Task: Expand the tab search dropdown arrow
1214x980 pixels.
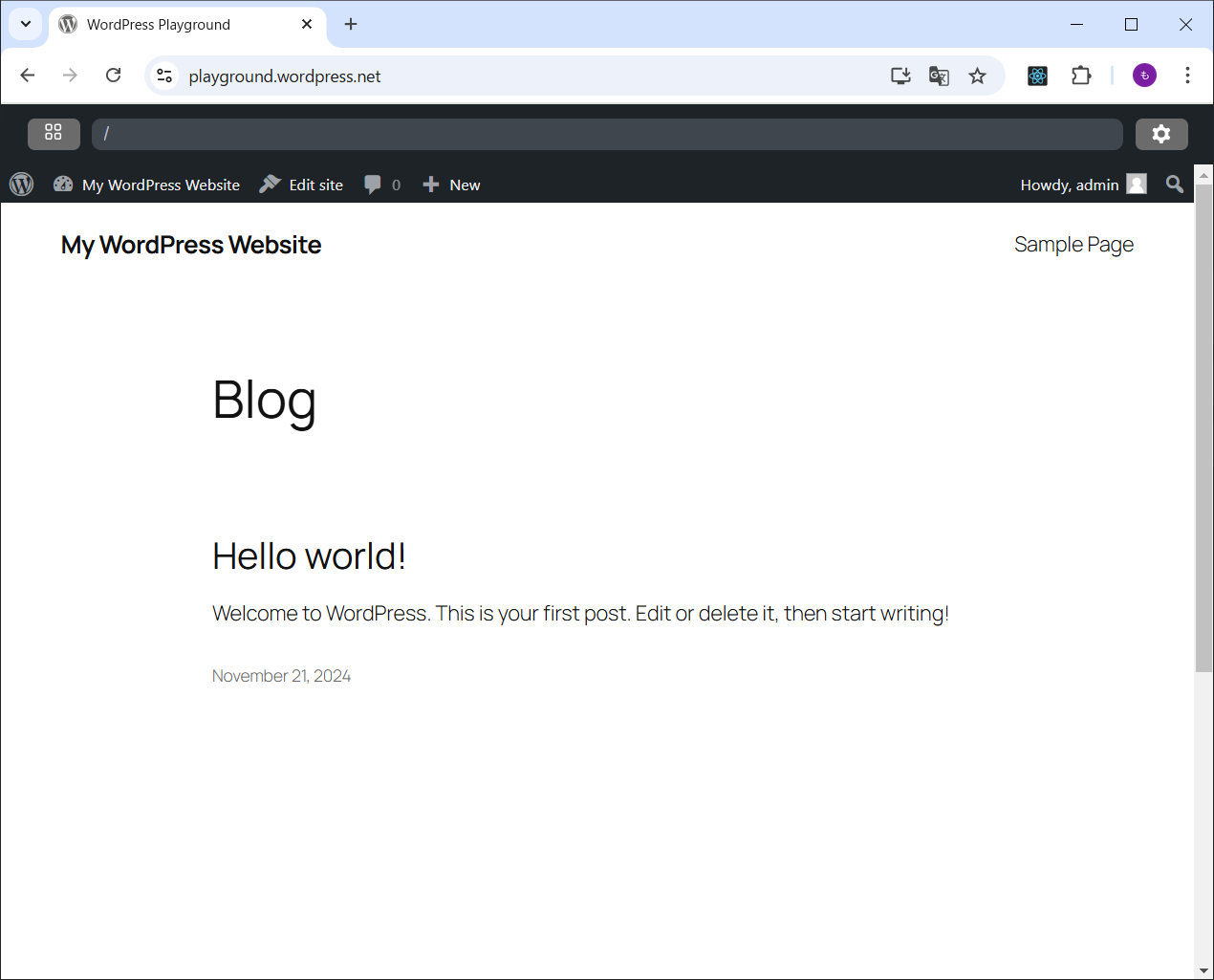Action: pyautogui.click(x=26, y=24)
